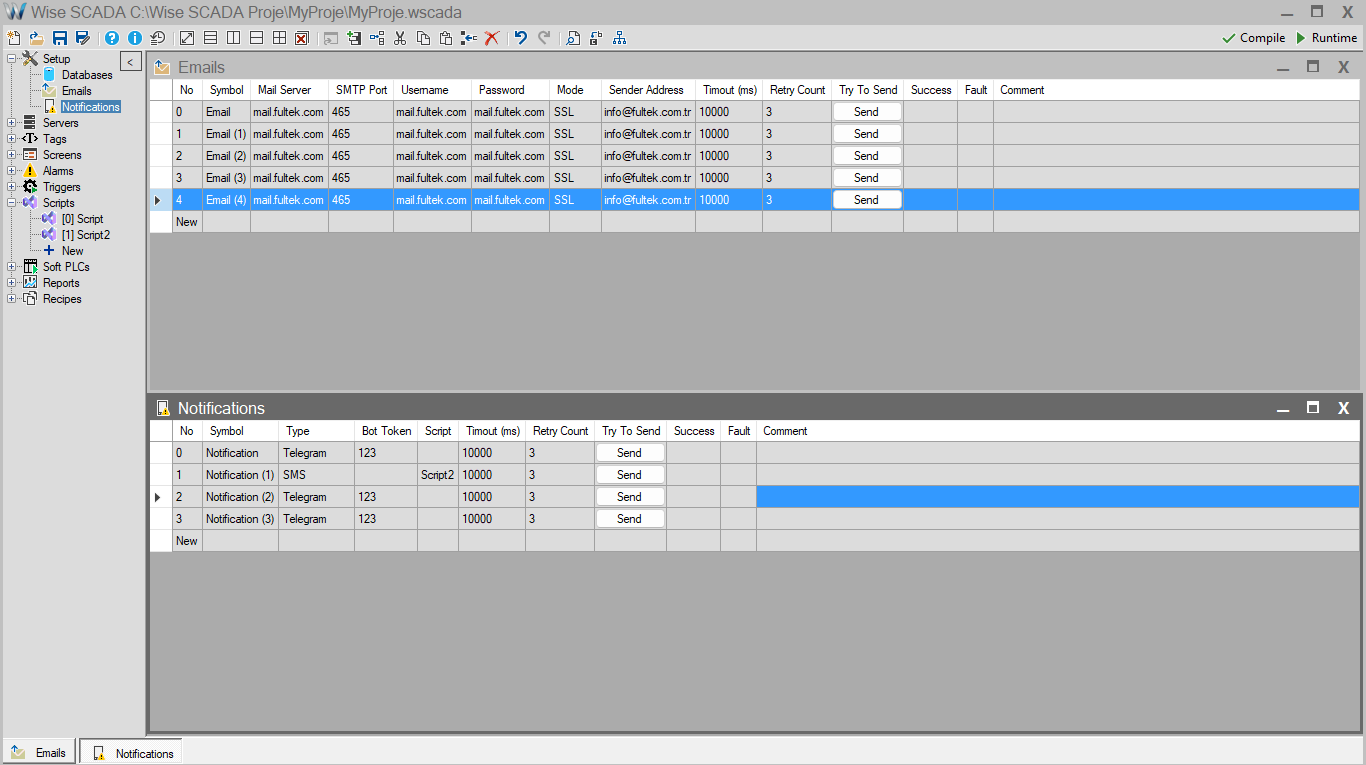Click Send for Notification (1) SMS row
The image size is (1366, 765).
point(629,475)
